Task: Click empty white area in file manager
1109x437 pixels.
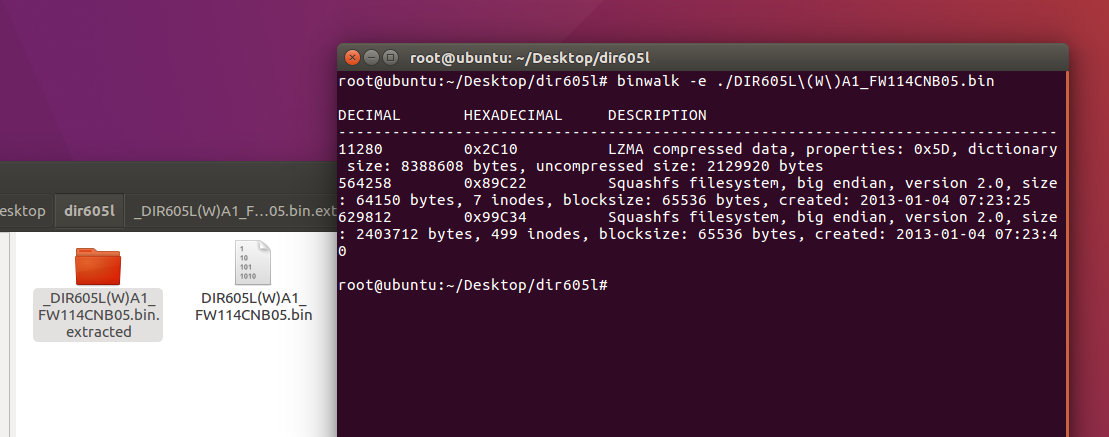Action: tap(177, 389)
